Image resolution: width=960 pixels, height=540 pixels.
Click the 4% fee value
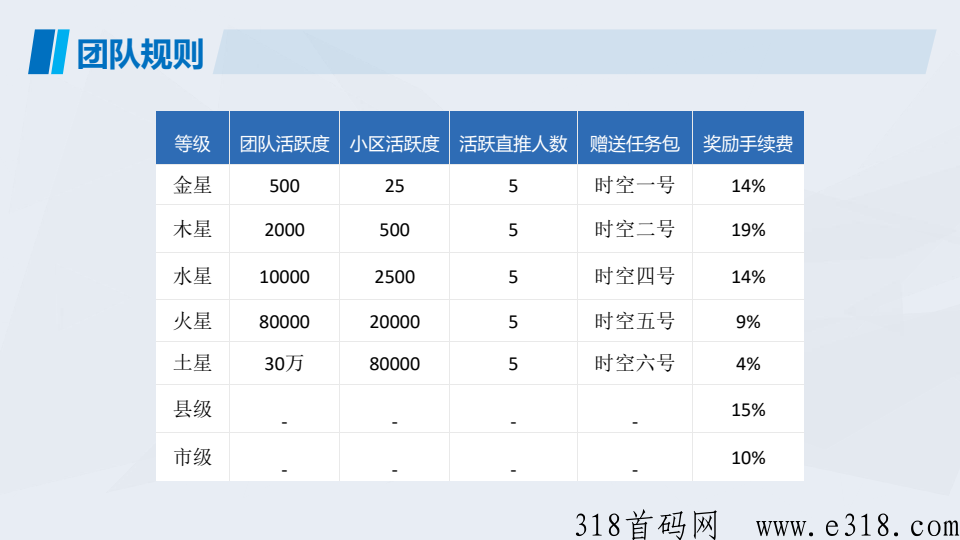click(748, 364)
